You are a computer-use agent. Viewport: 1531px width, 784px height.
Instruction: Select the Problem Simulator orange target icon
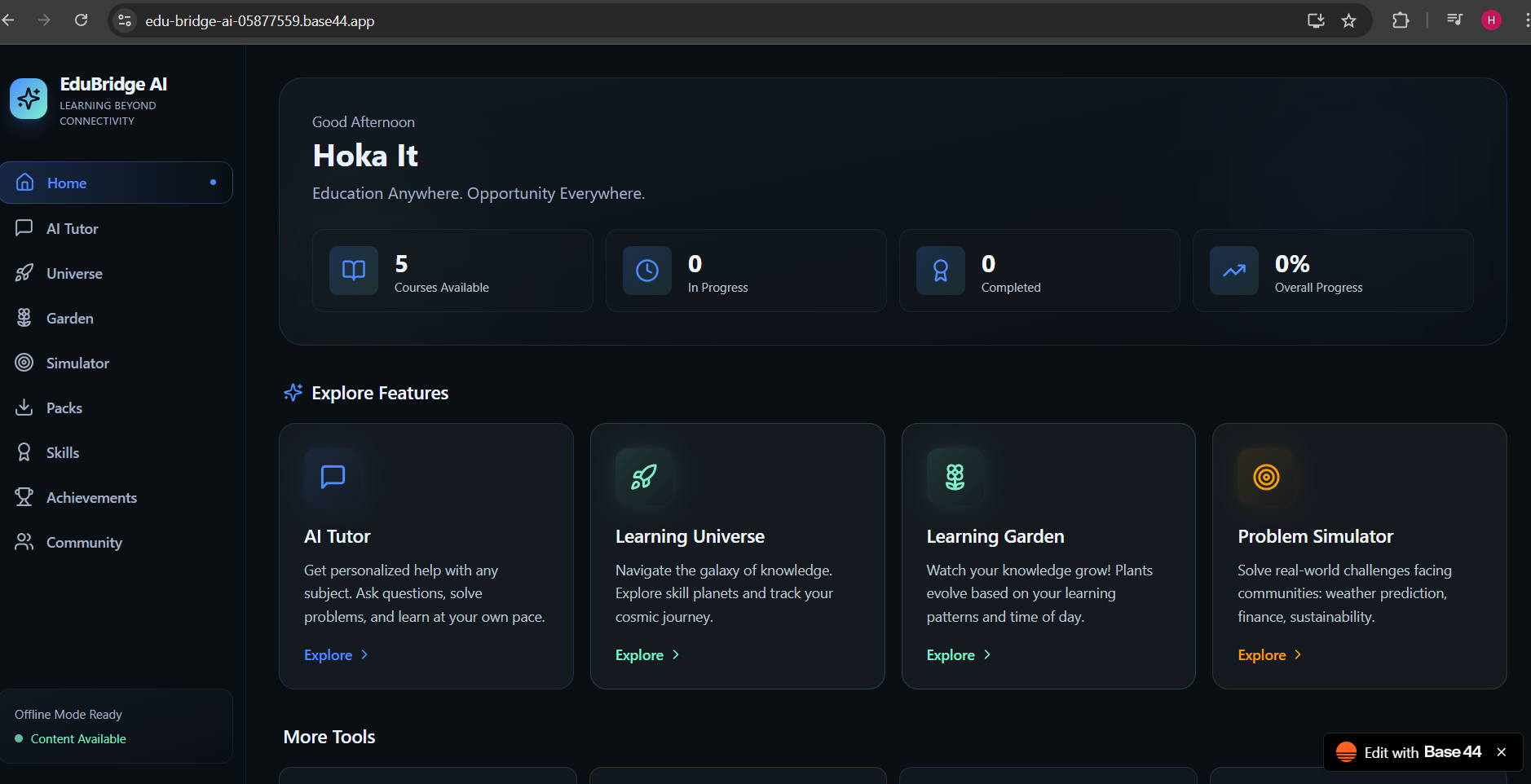click(x=1264, y=478)
